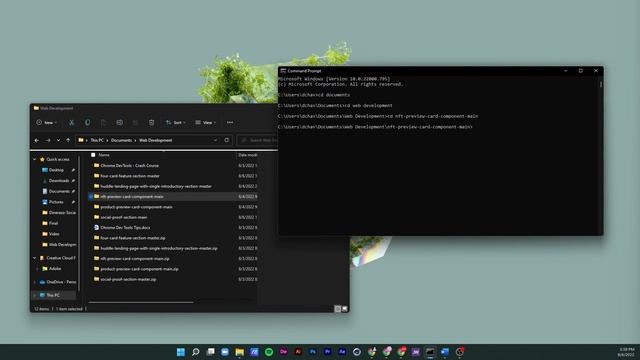Viewport: 640px width, 360px height.
Task: Open the New dropdown in File Explorer
Action: click(x=47, y=122)
